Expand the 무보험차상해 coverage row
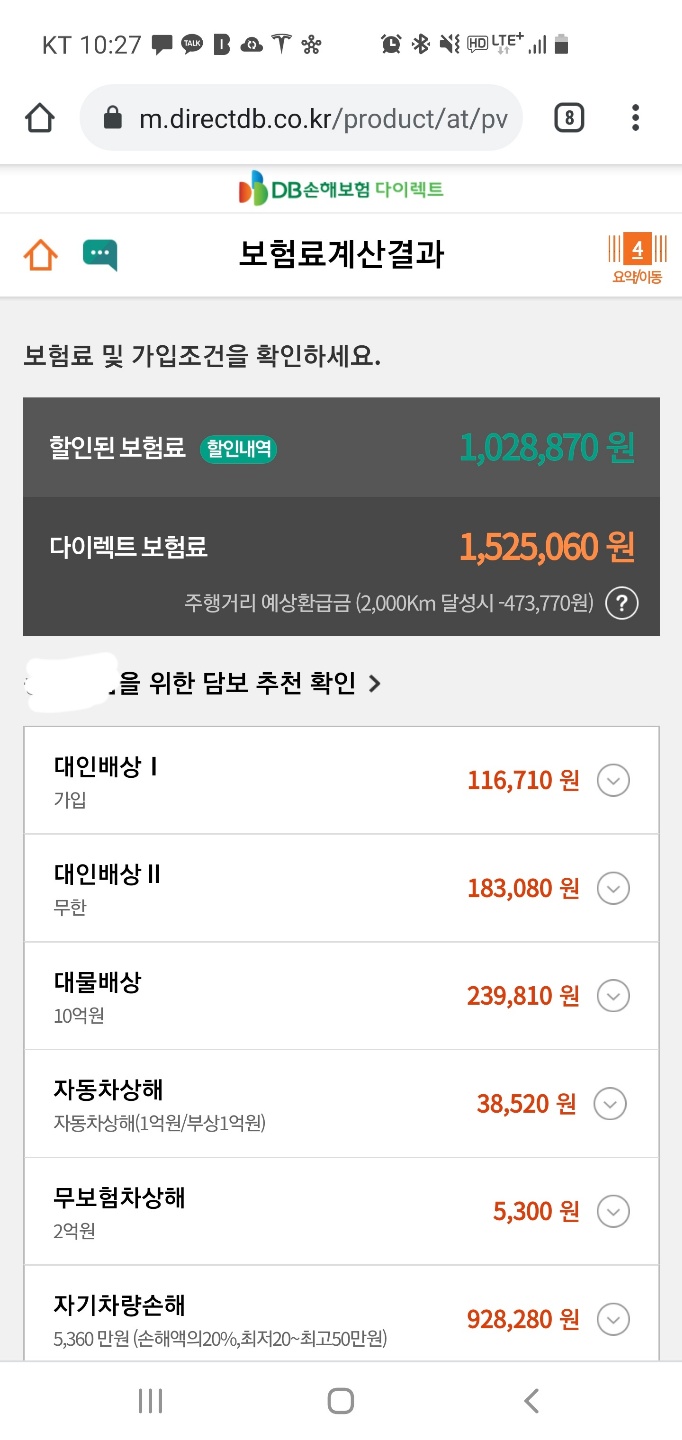The image size is (682, 1440). (x=613, y=1211)
